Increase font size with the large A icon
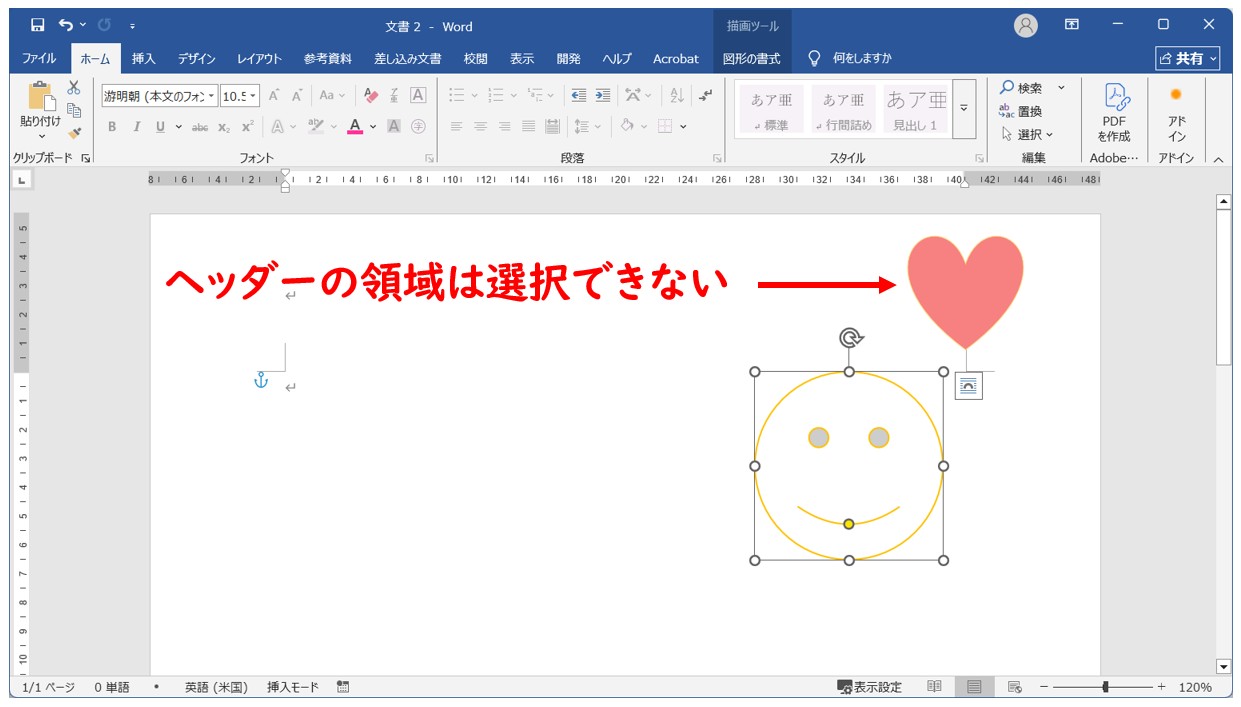Viewport: 1241px width, 707px height. (x=274, y=96)
